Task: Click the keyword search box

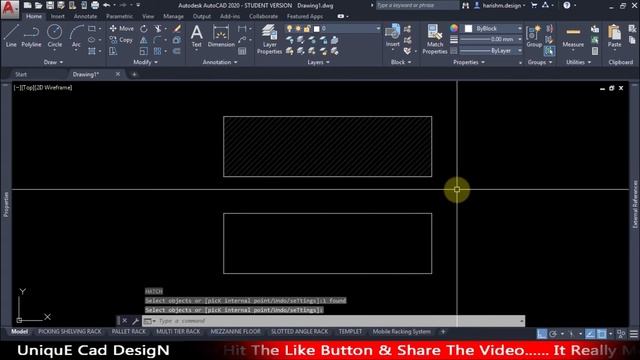Action: [x=417, y=5]
